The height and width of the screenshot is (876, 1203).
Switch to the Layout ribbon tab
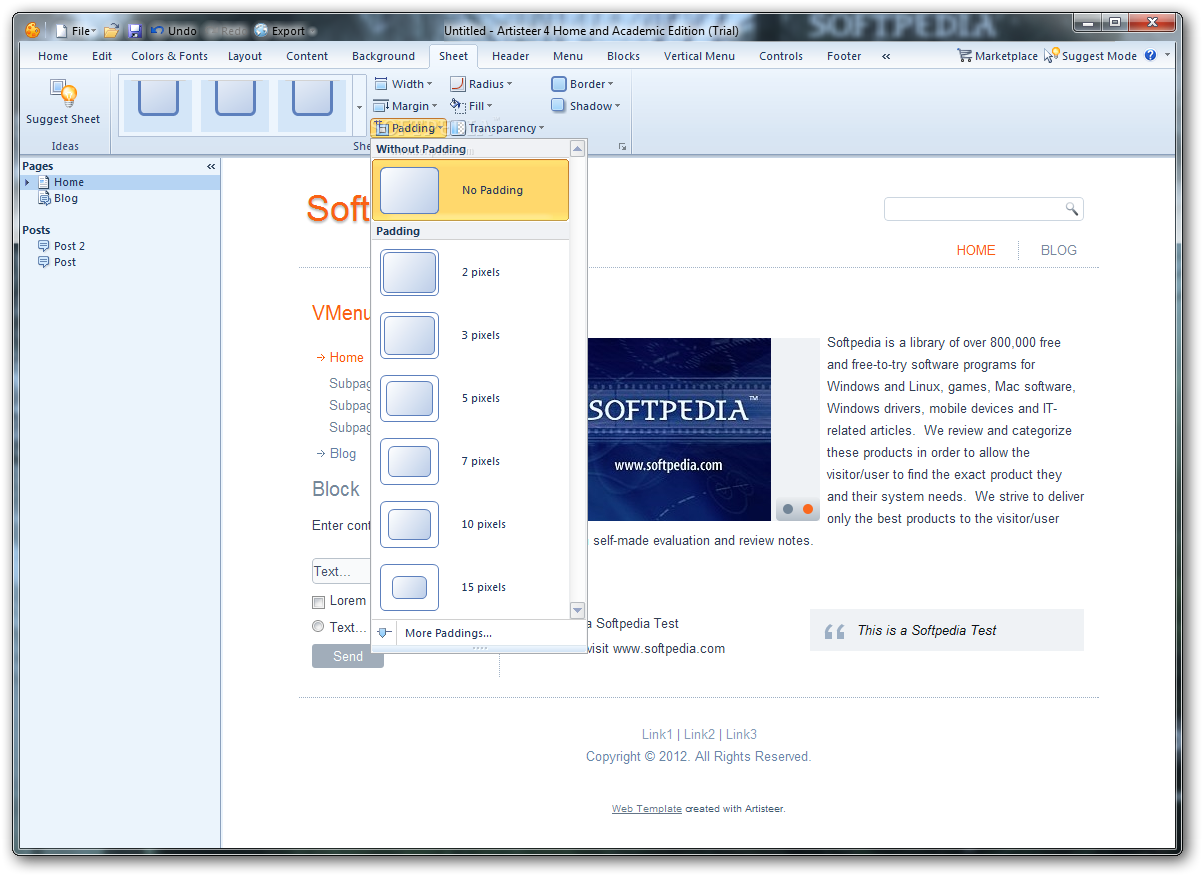click(x=245, y=56)
